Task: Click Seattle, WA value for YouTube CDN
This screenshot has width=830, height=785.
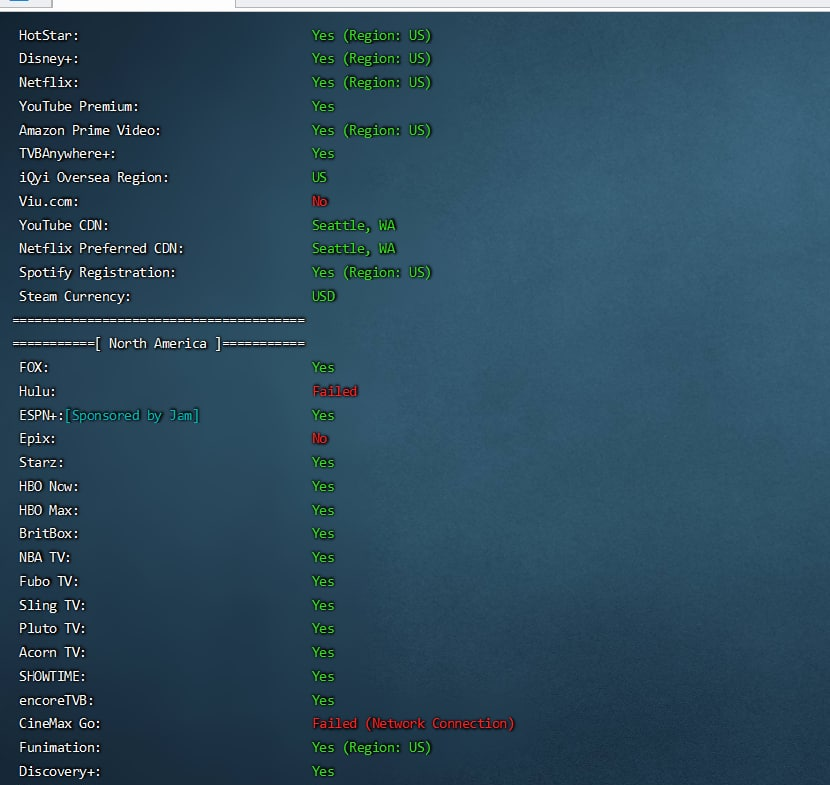Action: pos(354,225)
